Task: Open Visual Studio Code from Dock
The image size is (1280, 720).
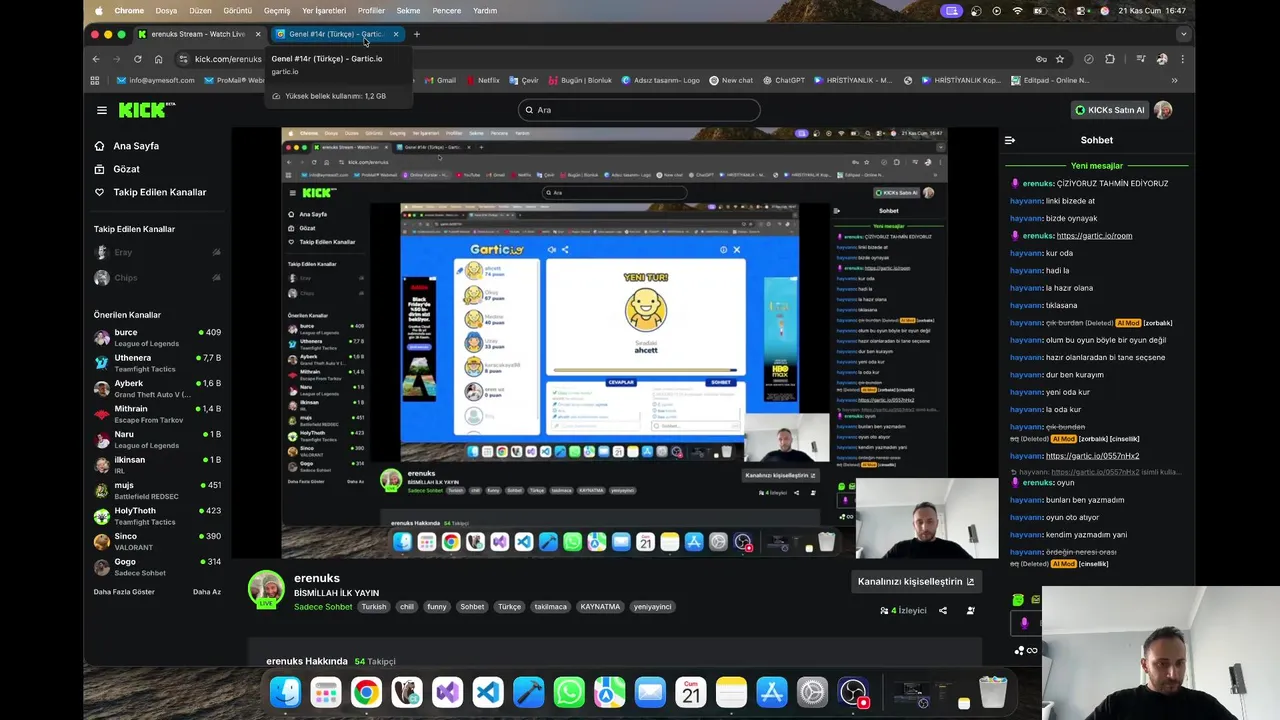Action: pyautogui.click(x=488, y=692)
